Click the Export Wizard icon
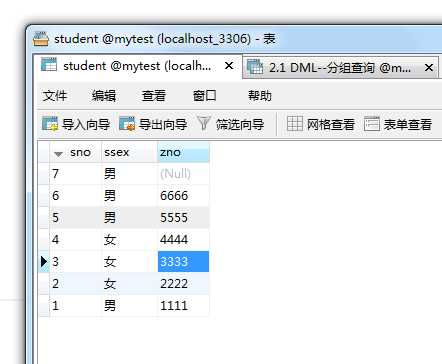This screenshot has width=442, height=364. 127,124
